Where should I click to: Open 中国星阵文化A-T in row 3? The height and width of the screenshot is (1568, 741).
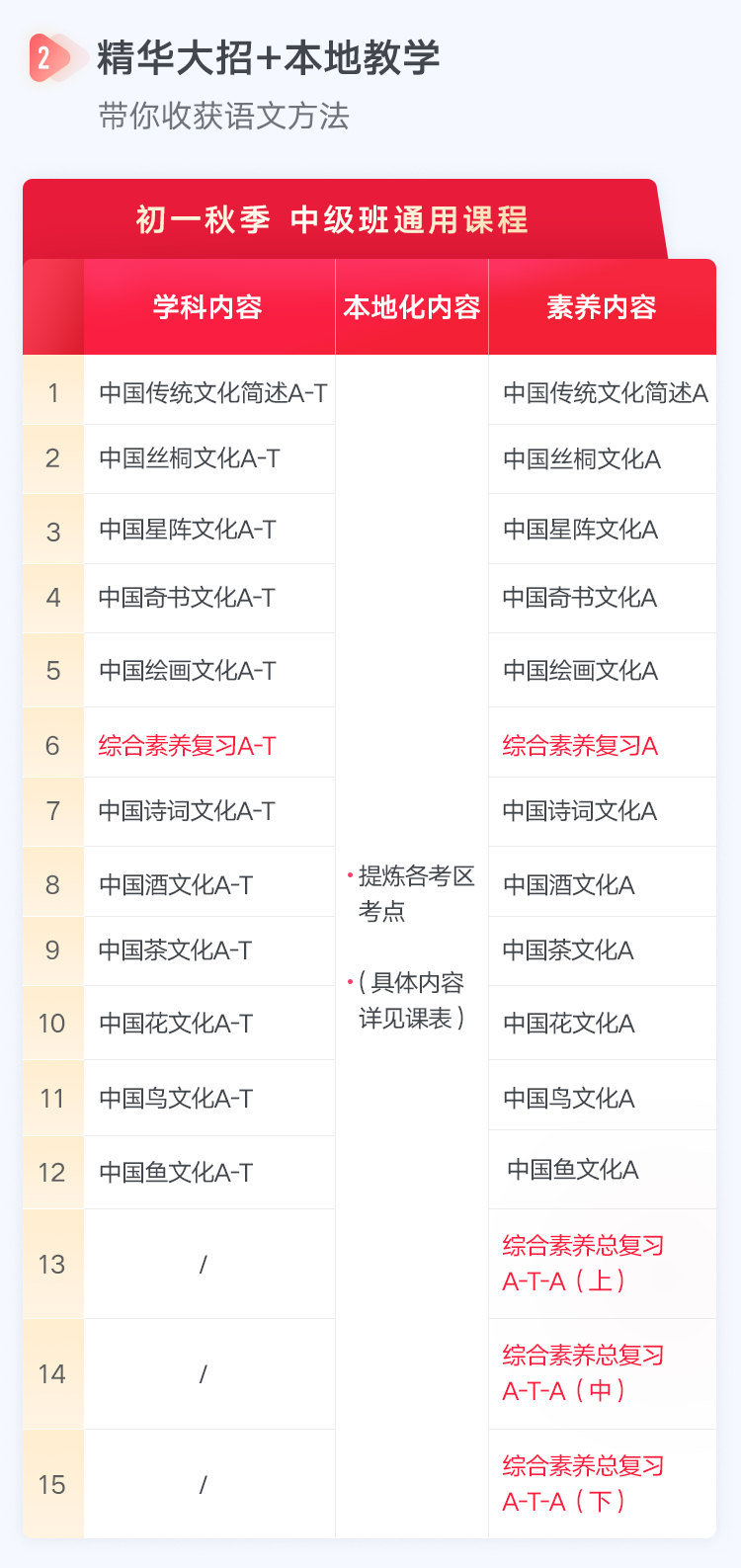click(188, 530)
